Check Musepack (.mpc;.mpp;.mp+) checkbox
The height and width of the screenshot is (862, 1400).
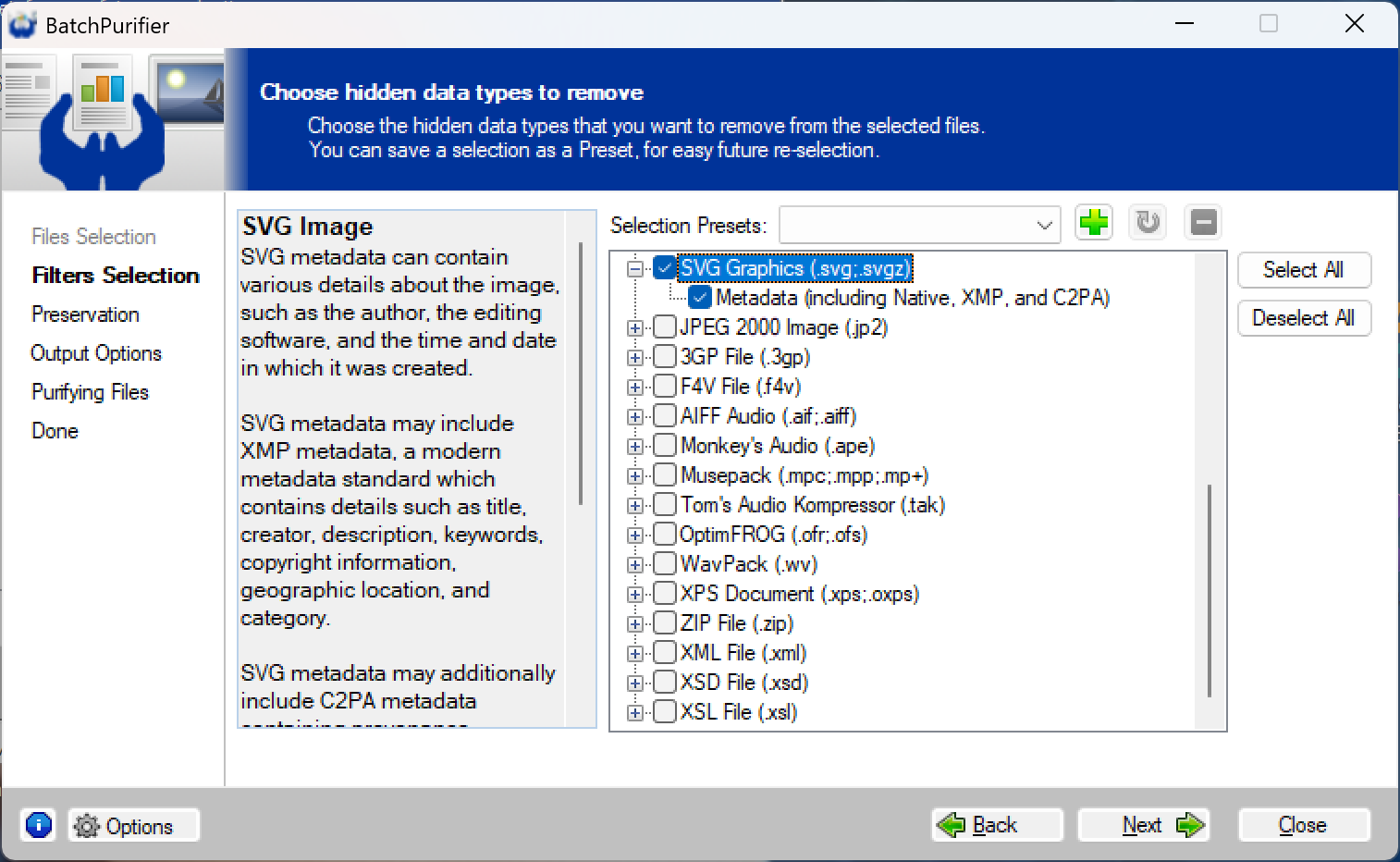(664, 475)
